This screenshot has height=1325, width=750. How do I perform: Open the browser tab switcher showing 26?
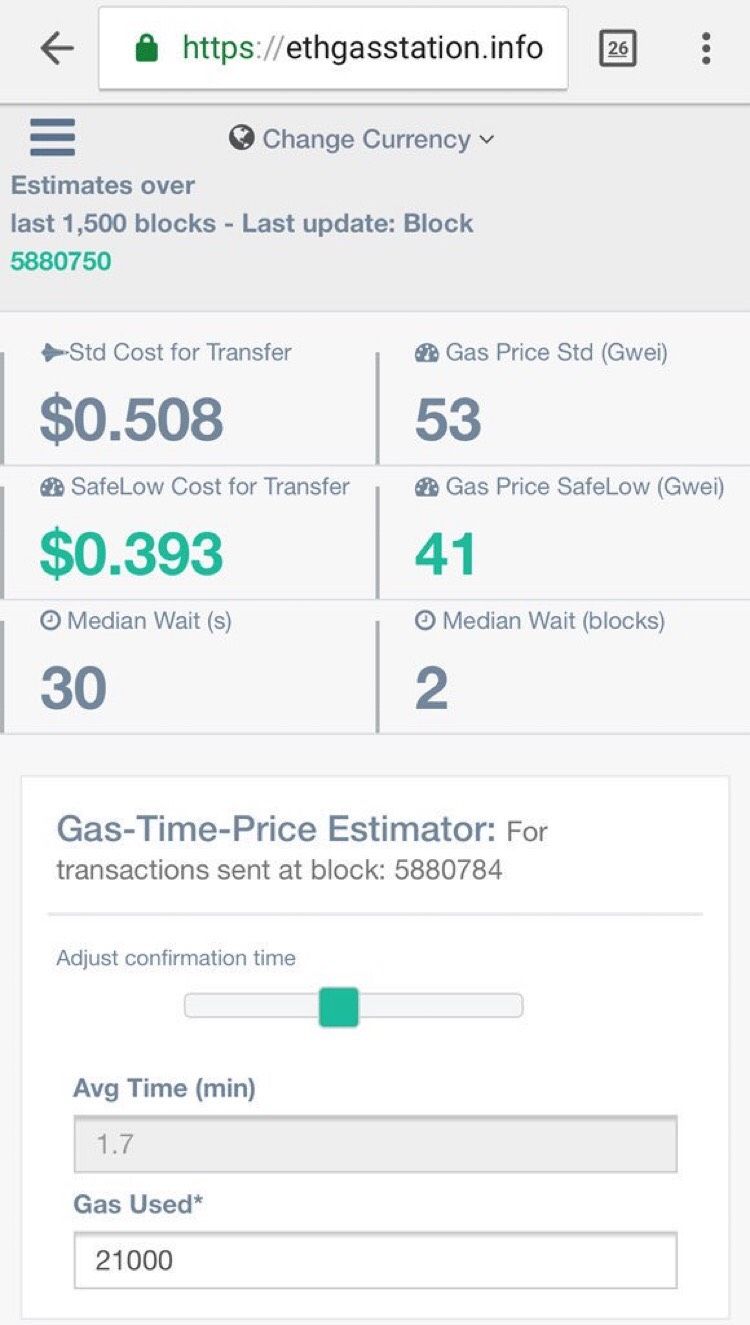click(617, 48)
